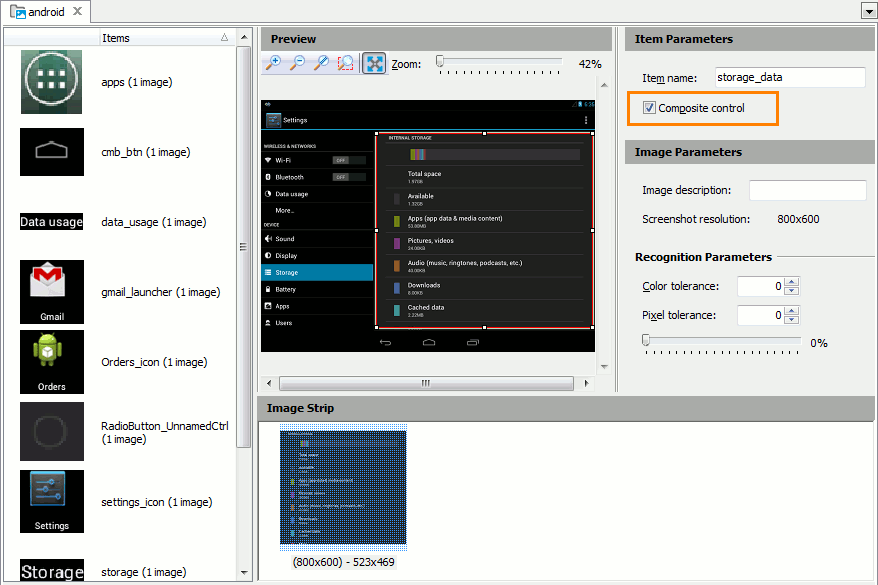Click the actual-size magnifier icon

[x=321, y=63]
